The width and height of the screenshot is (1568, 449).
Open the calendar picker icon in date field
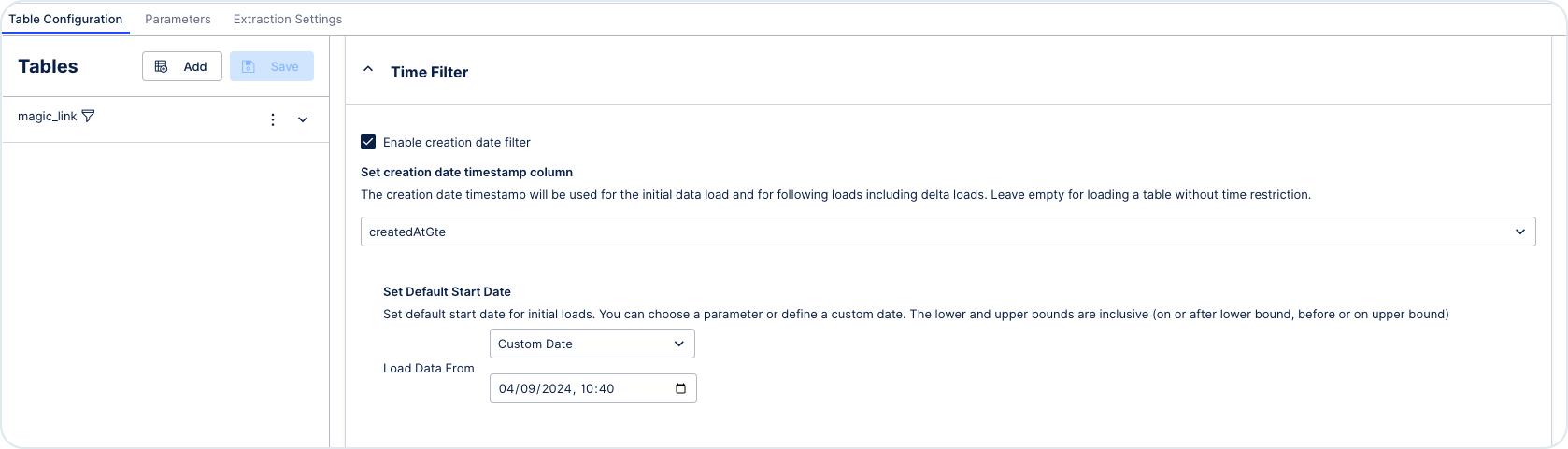pos(680,388)
